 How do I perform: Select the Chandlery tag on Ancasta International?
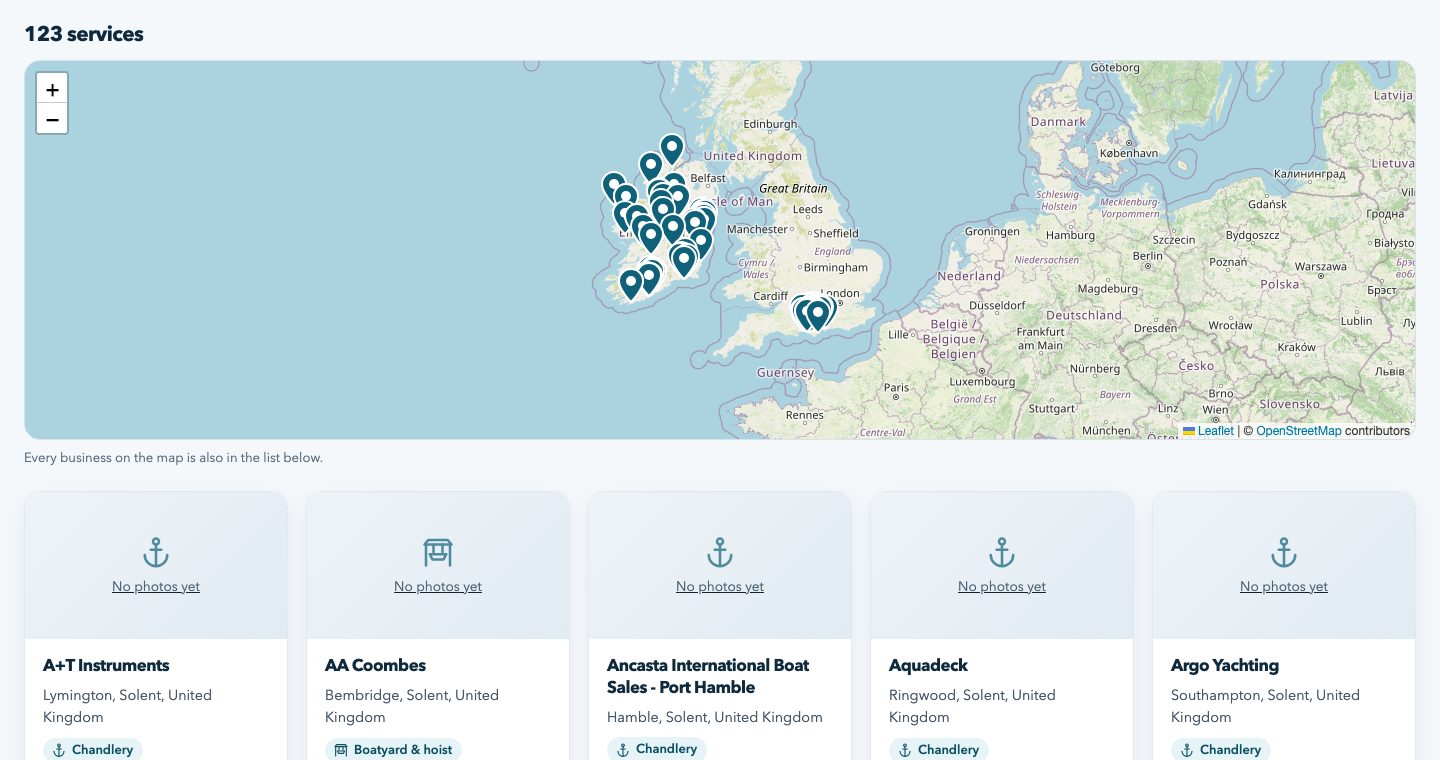point(657,749)
